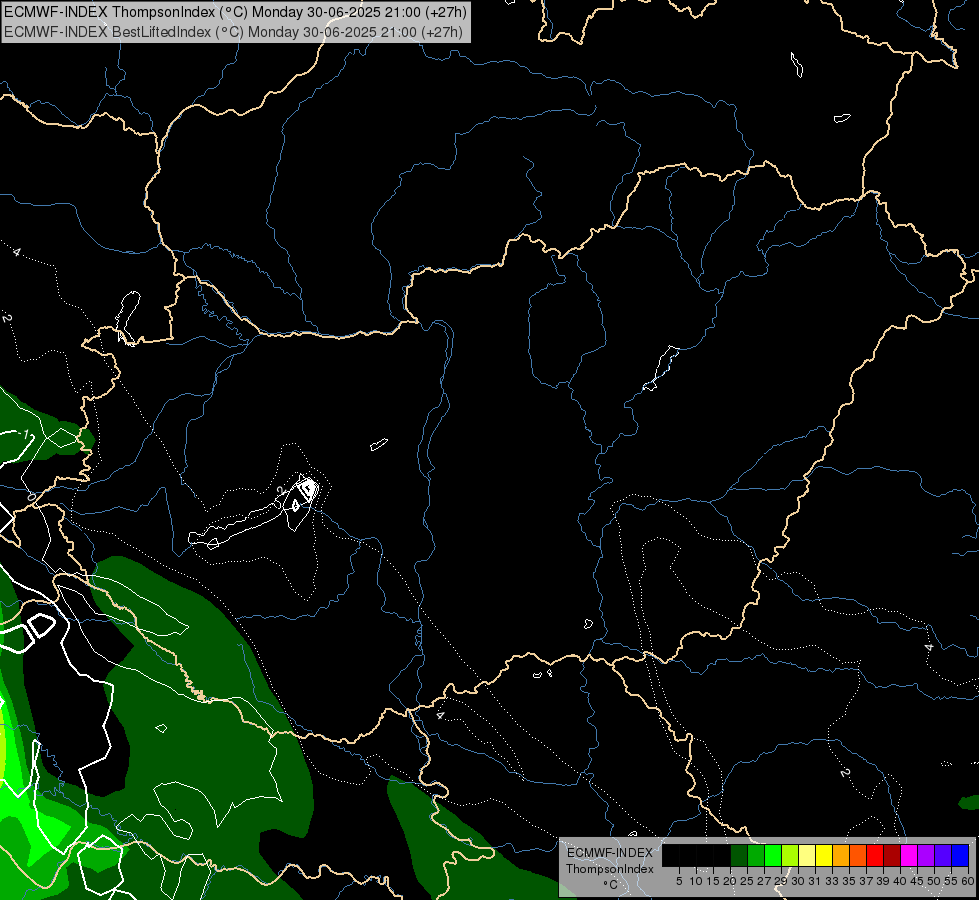Screen dimensions: 979x900
Task: Click the BestLiftedIndex title line at top
Action: [x=234, y=32]
